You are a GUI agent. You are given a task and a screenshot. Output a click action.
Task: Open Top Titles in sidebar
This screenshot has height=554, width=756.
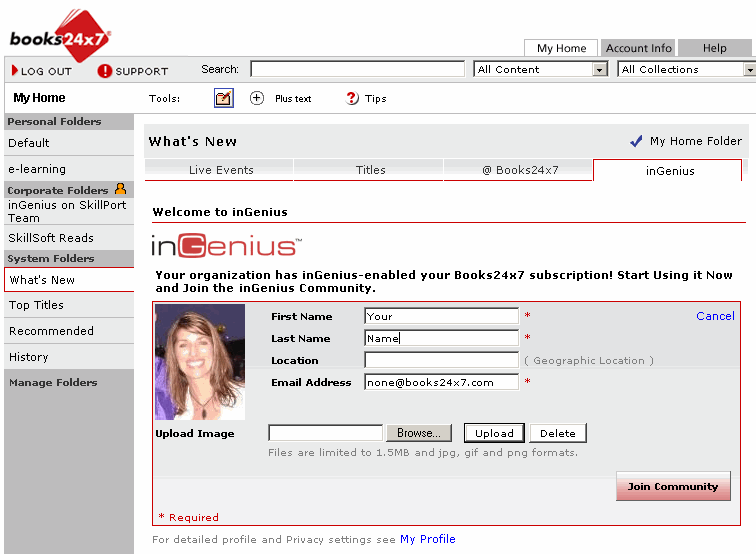(69, 305)
